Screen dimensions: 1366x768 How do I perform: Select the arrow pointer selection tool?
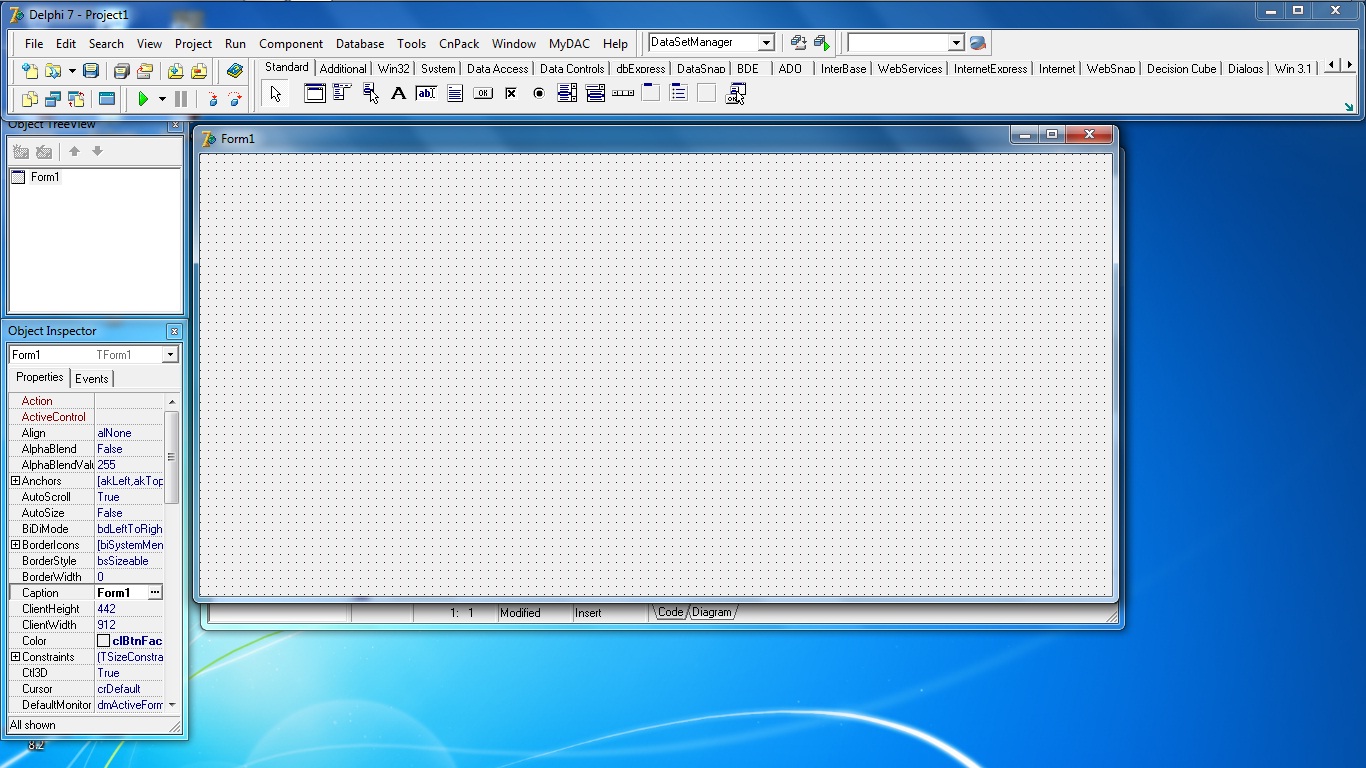click(276, 94)
